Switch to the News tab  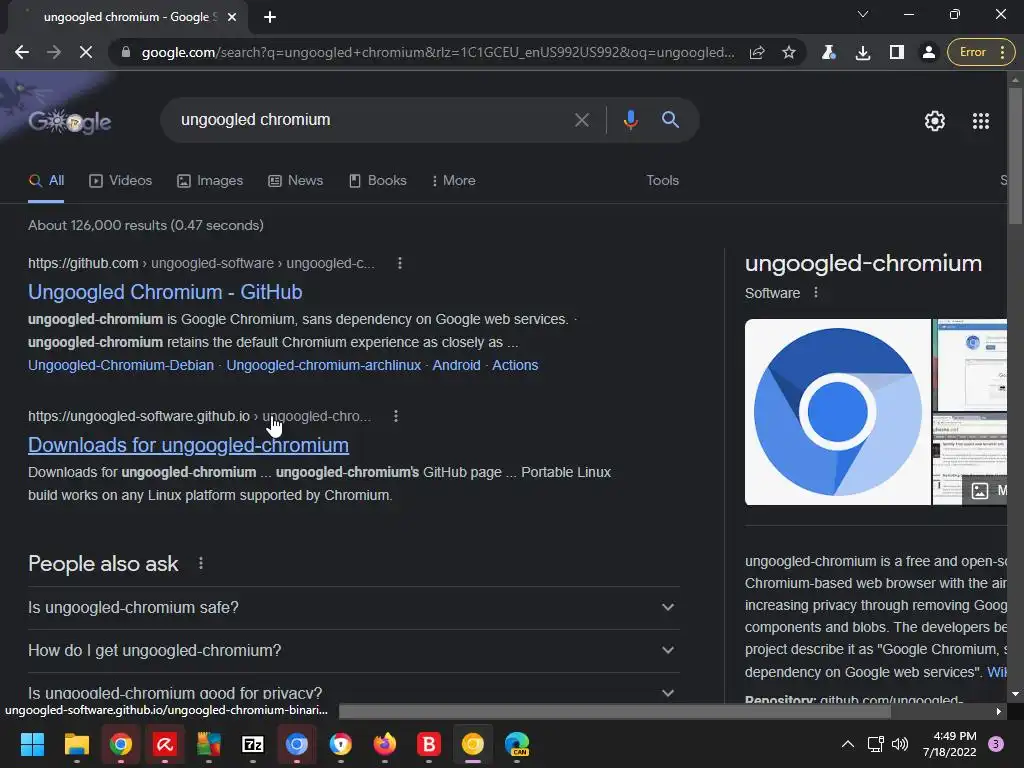tap(296, 181)
